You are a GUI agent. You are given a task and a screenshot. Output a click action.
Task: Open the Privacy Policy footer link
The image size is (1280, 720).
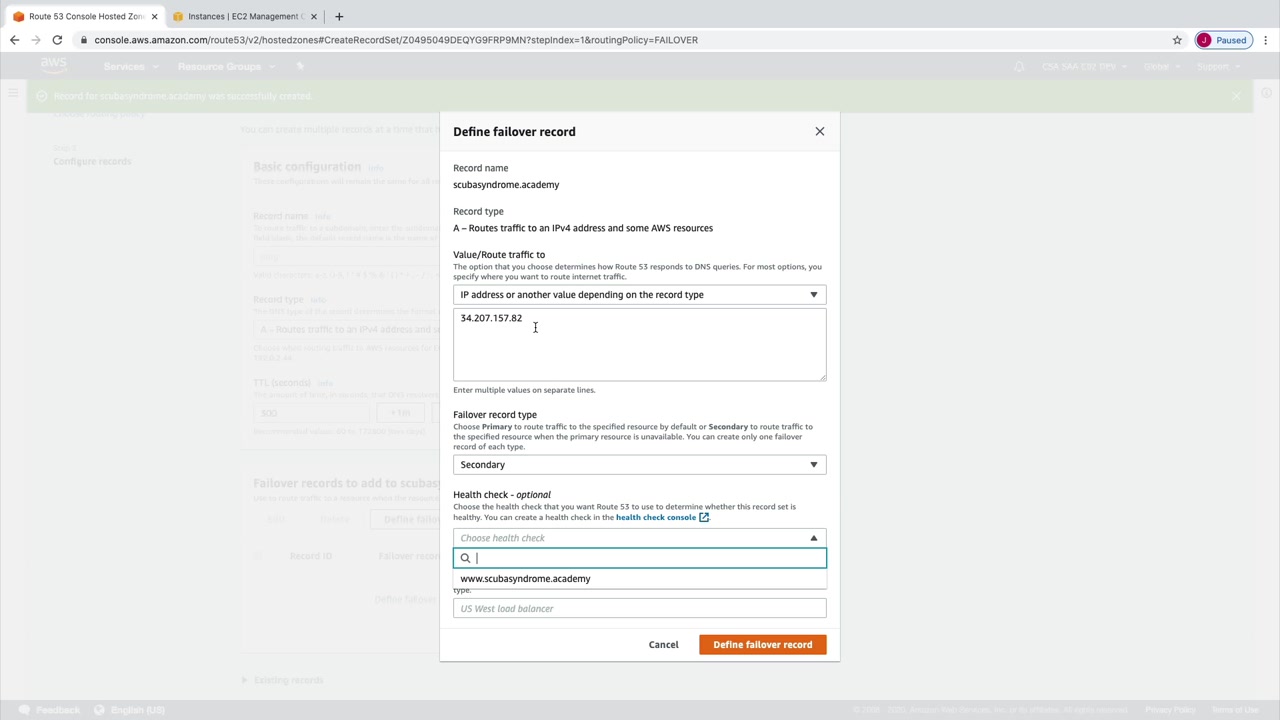point(1170,710)
